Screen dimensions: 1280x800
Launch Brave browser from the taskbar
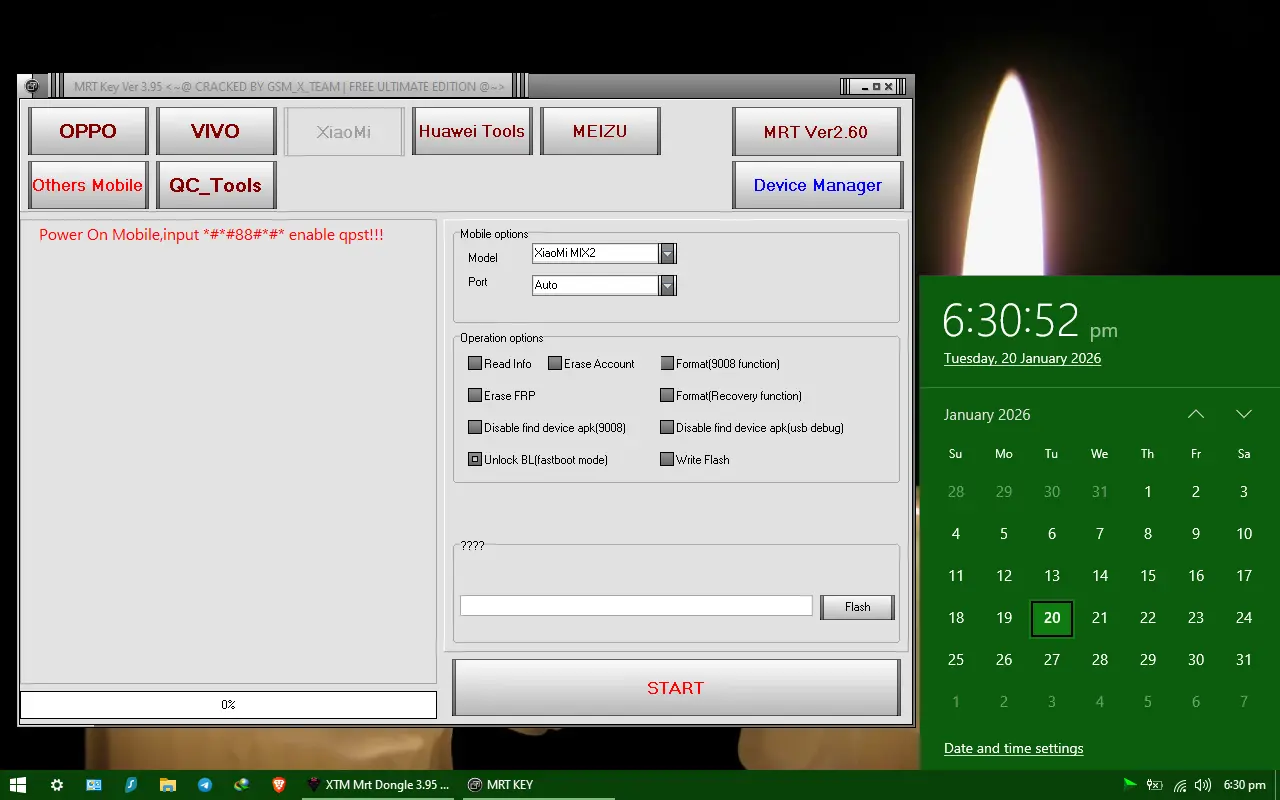279,785
